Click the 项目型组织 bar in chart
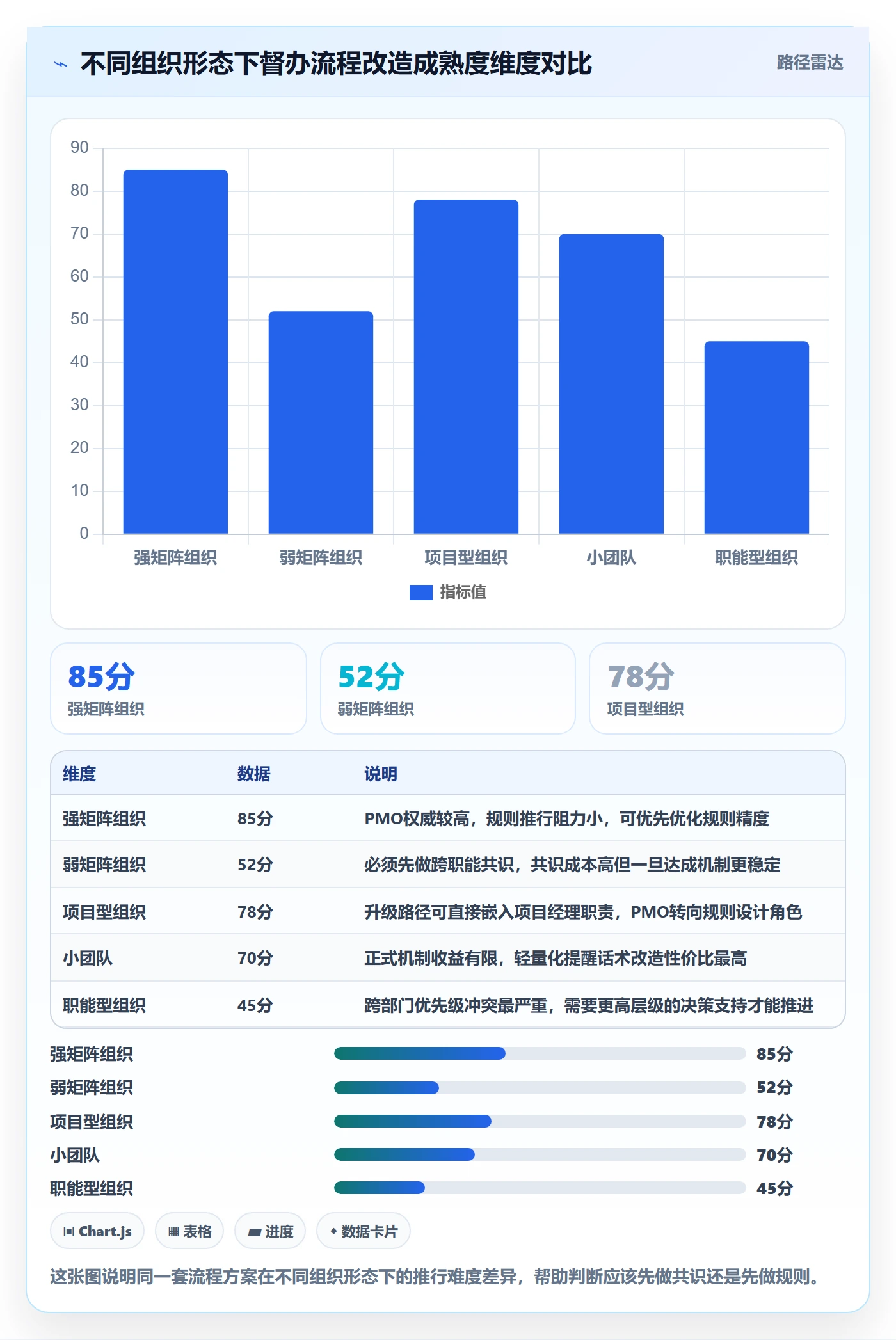 click(466, 367)
